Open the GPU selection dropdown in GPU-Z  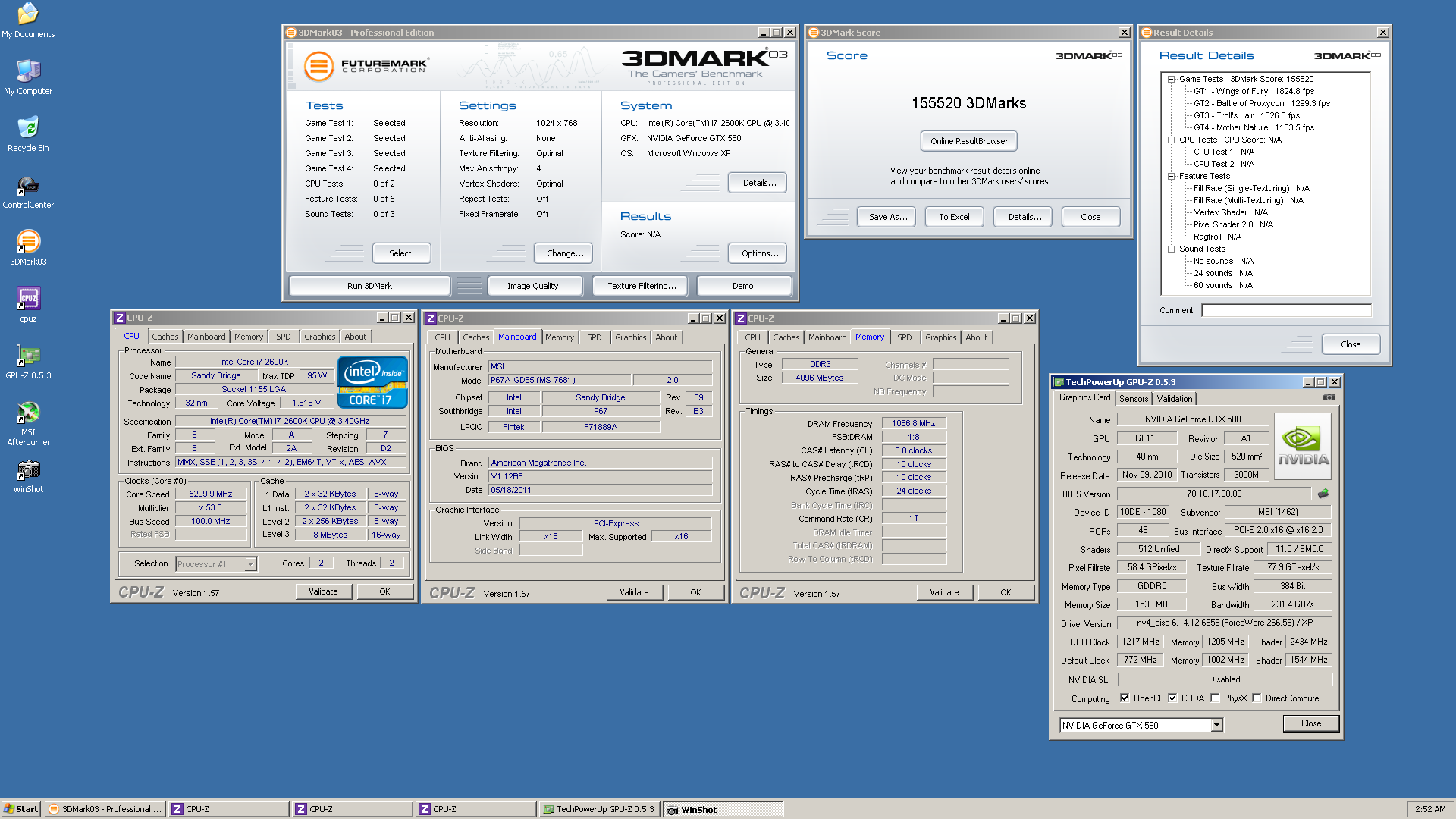(1216, 726)
